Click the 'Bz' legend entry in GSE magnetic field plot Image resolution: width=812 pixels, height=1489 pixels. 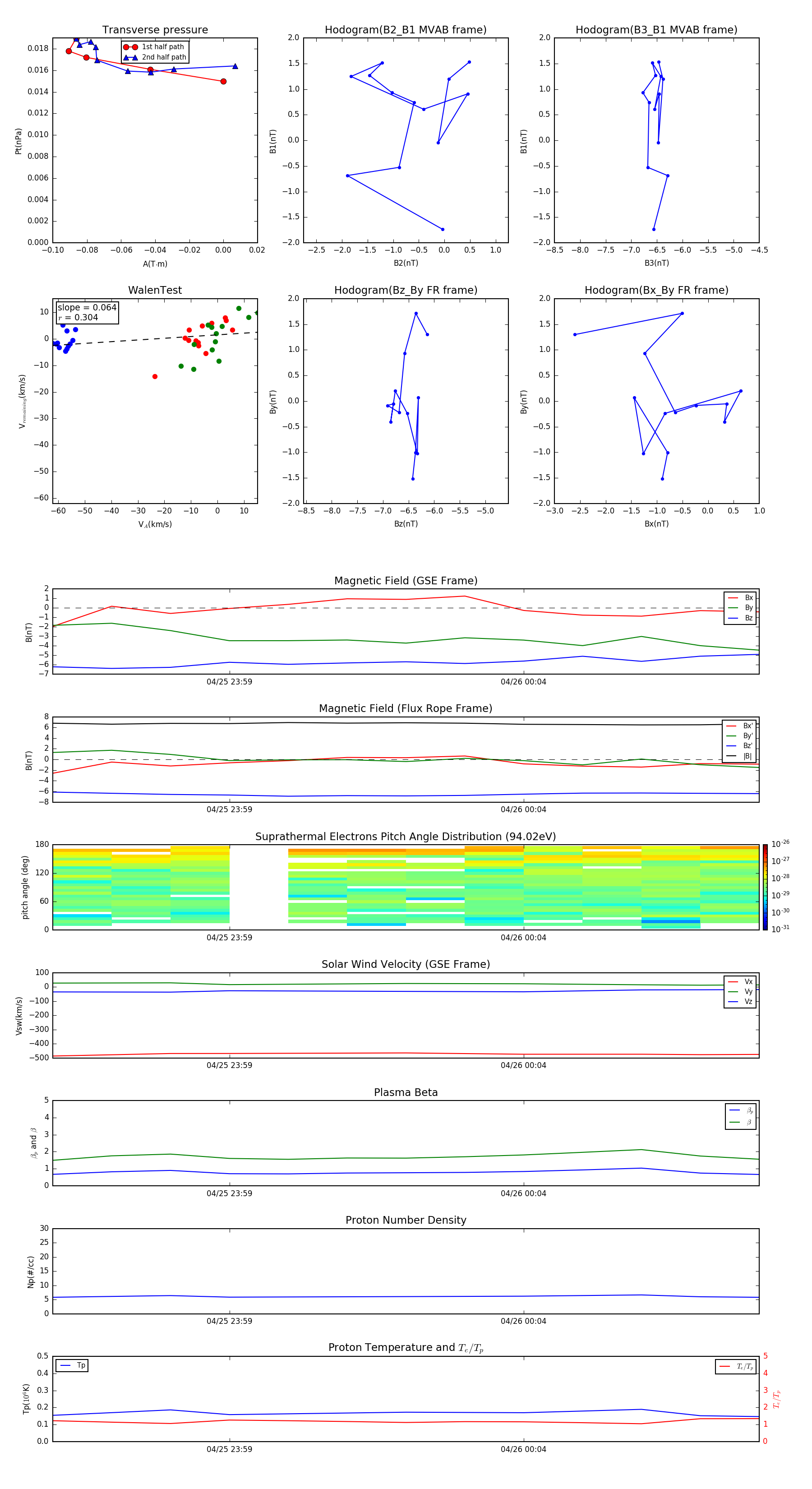[740, 618]
